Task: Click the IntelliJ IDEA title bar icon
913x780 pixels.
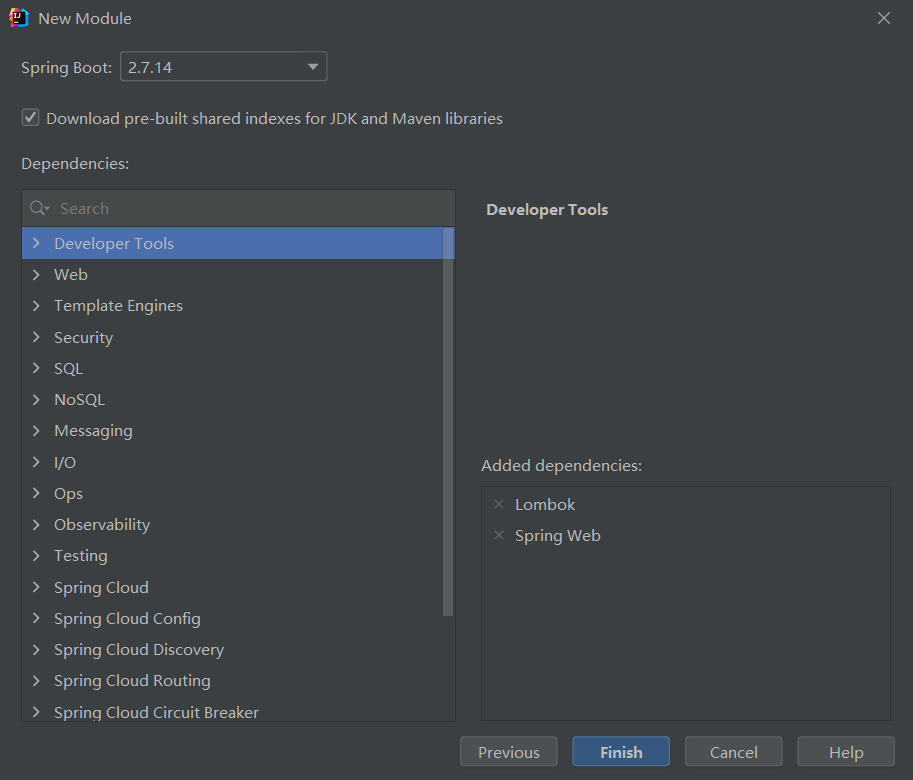Action: (19, 18)
